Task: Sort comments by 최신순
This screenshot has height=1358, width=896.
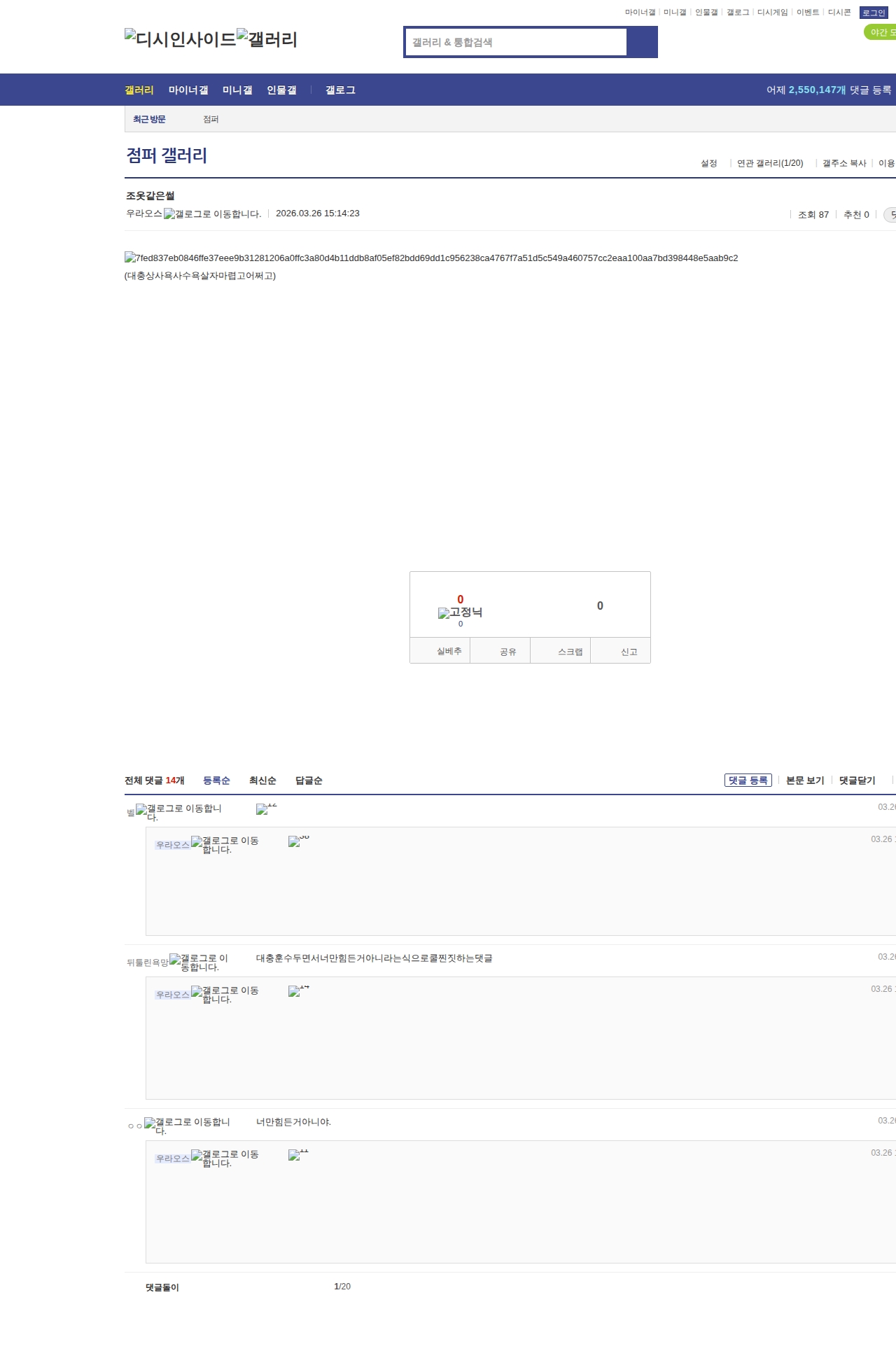Action: tap(262, 780)
